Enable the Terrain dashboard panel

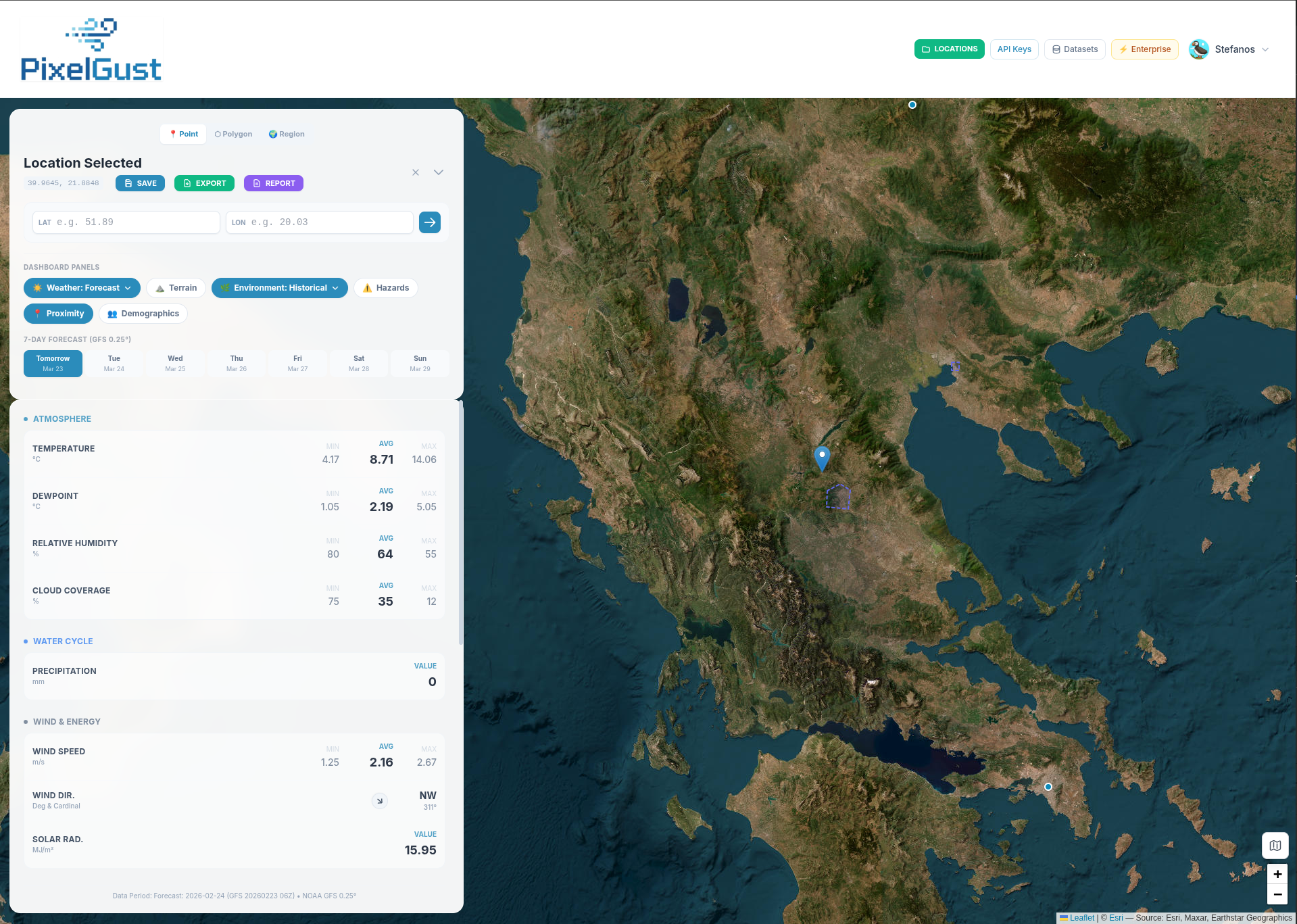coord(176,287)
